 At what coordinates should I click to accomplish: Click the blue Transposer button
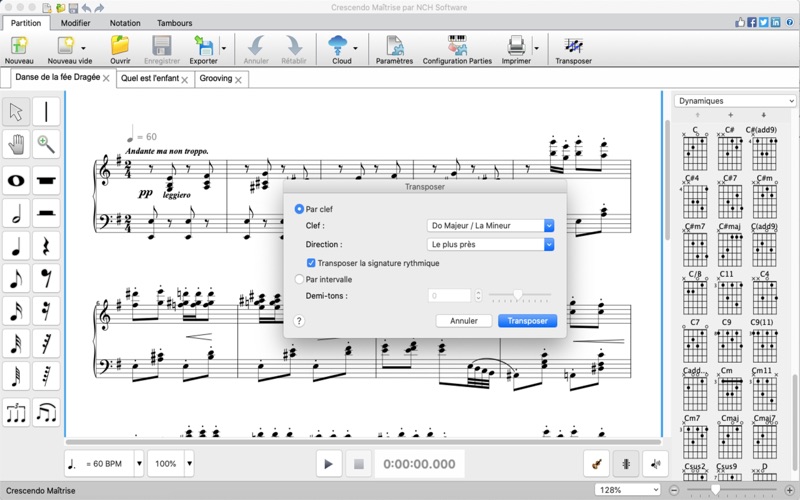[x=528, y=321]
